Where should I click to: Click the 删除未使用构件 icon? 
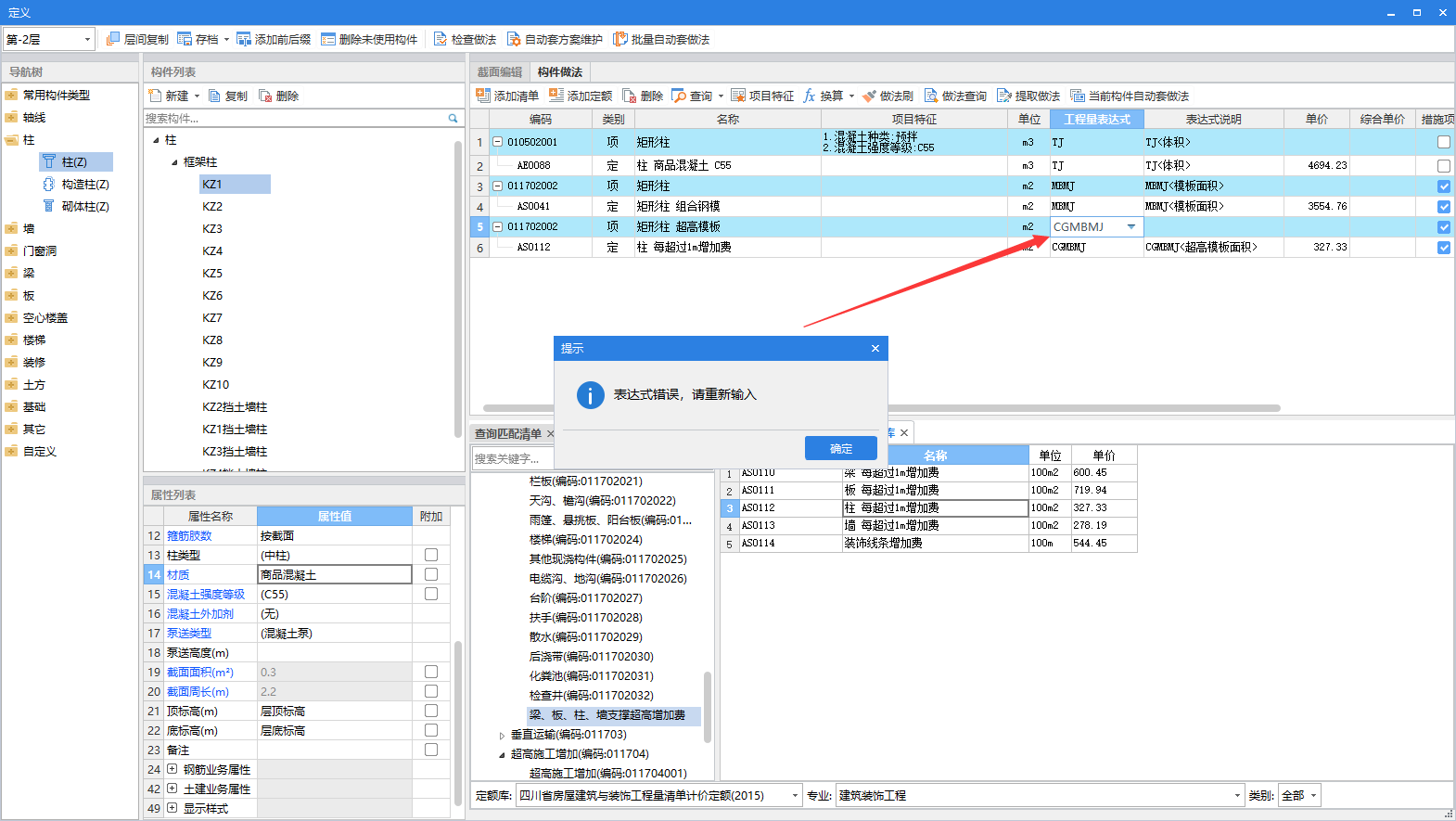click(328, 39)
